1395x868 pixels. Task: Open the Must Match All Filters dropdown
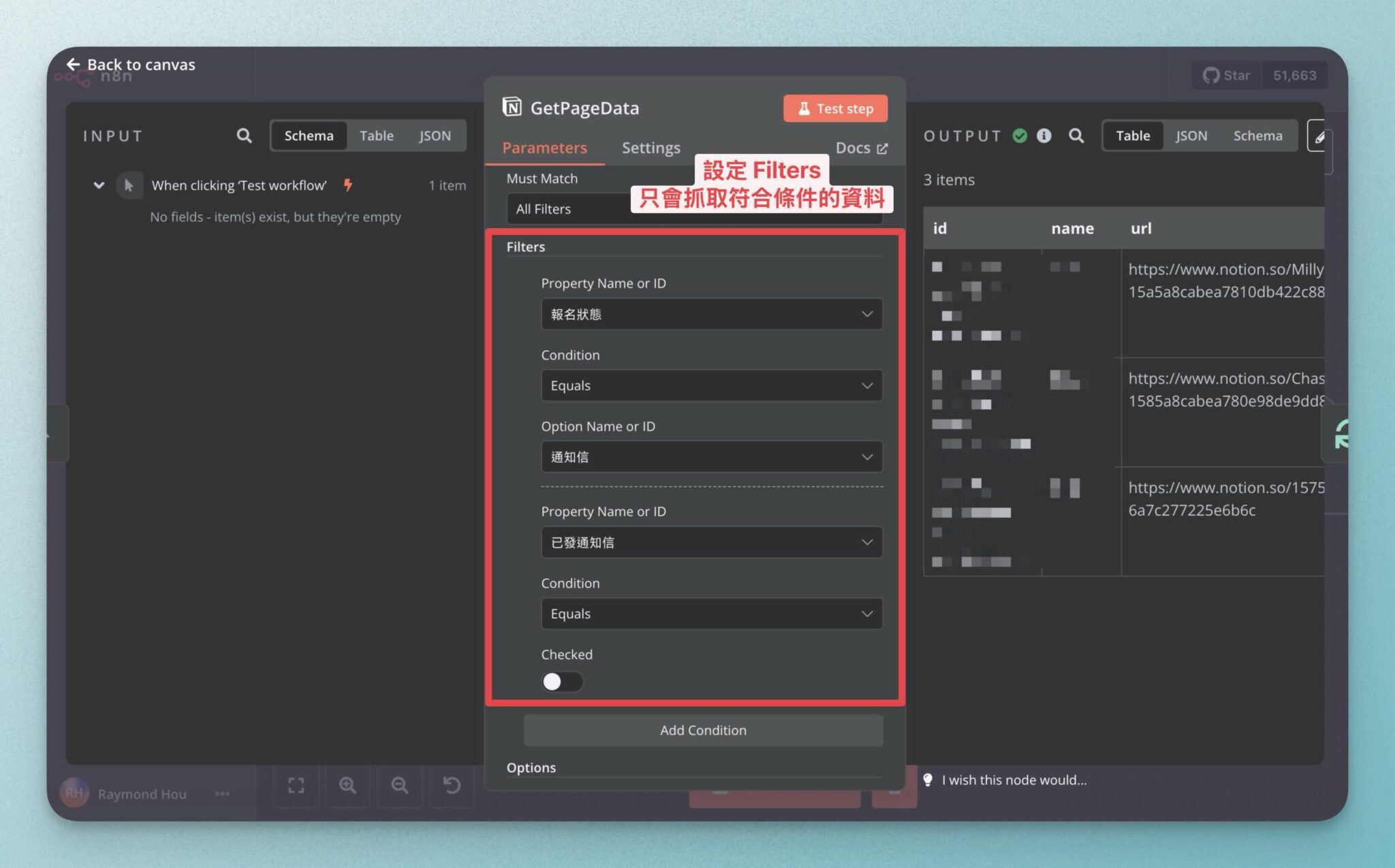695,209
